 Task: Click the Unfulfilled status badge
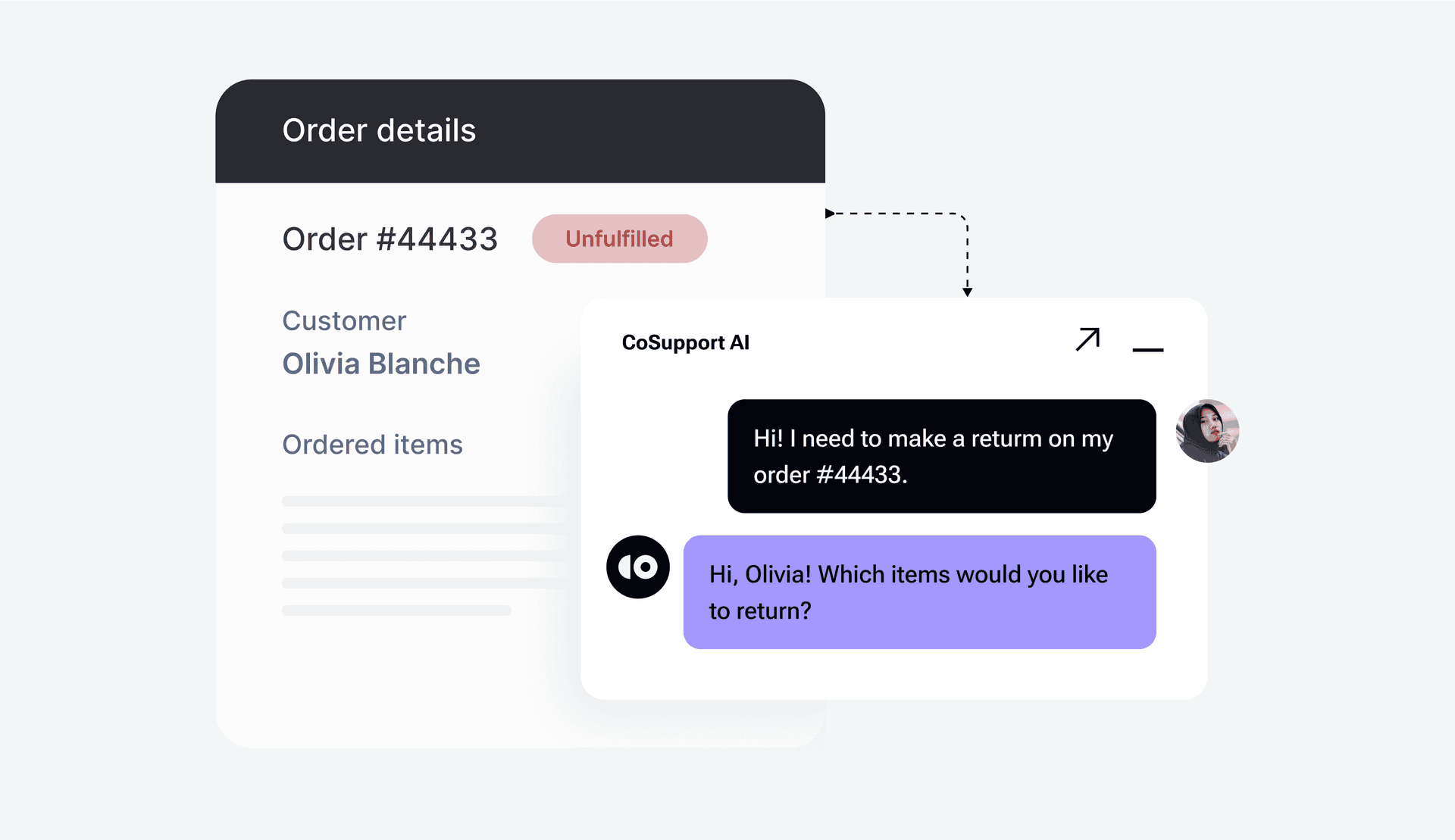coord(619,239)
